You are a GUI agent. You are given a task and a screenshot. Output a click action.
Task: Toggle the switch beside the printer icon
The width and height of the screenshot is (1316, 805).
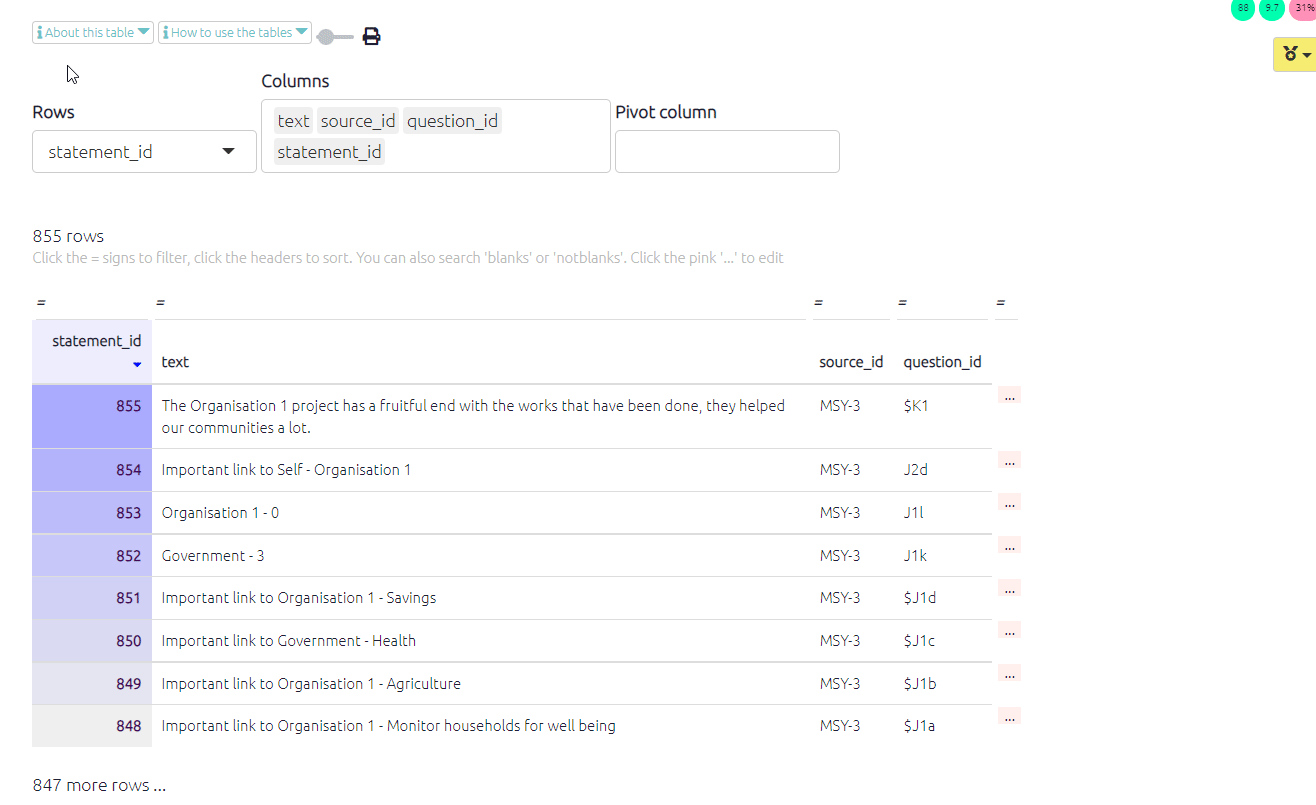[335, 37]
